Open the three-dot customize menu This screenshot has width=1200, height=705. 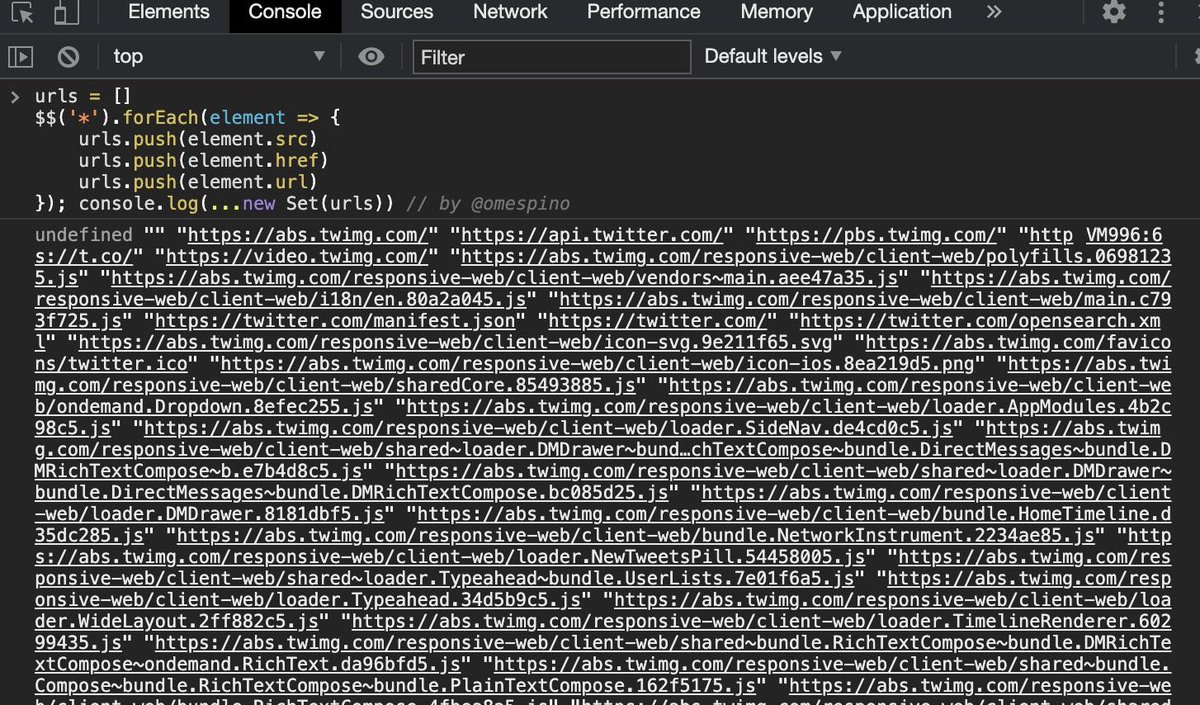tap(1163, 12)
